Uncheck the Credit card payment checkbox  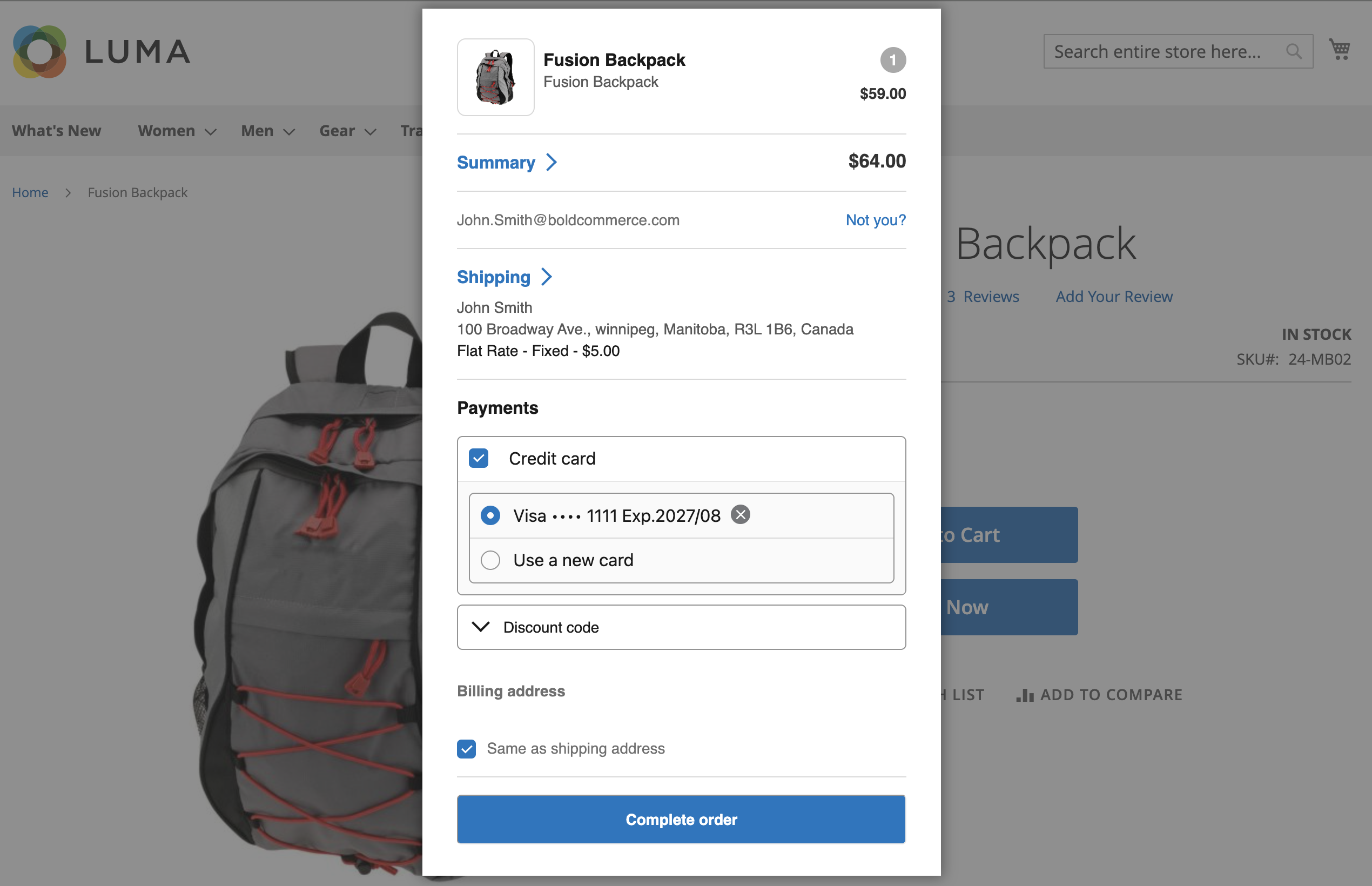pos(478,458)
